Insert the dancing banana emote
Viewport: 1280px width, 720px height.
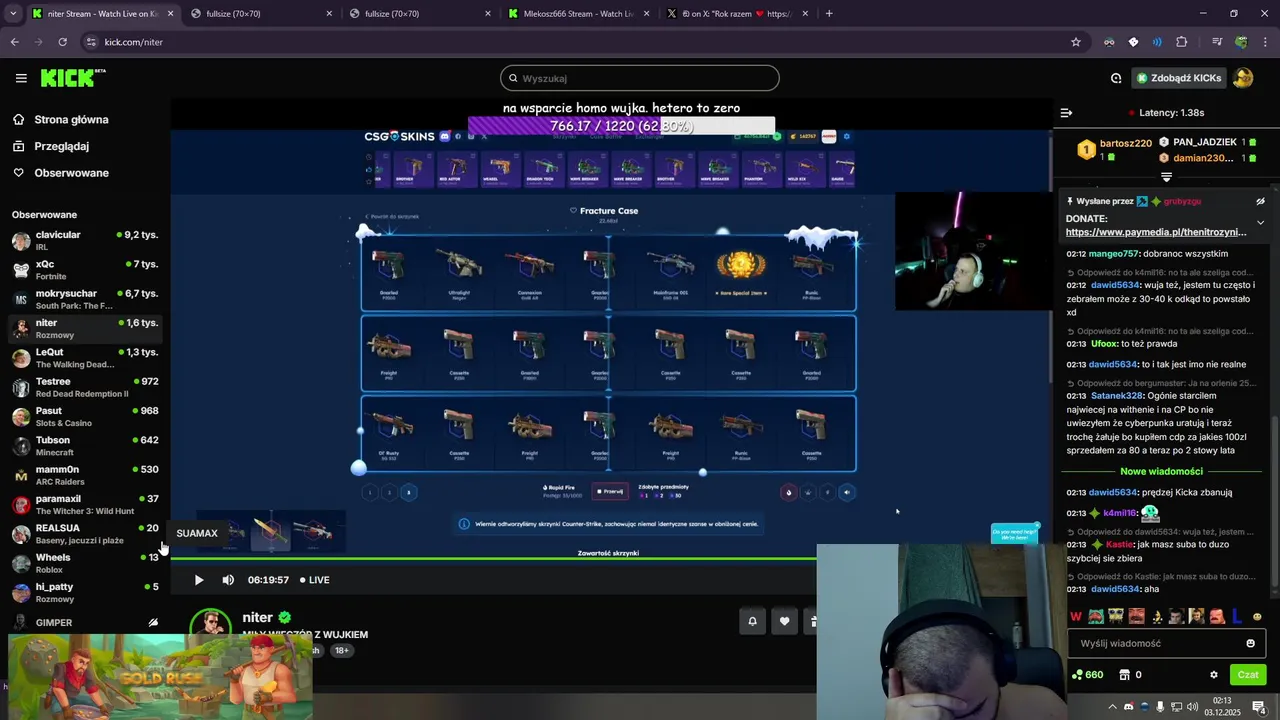pos(1156,616)
